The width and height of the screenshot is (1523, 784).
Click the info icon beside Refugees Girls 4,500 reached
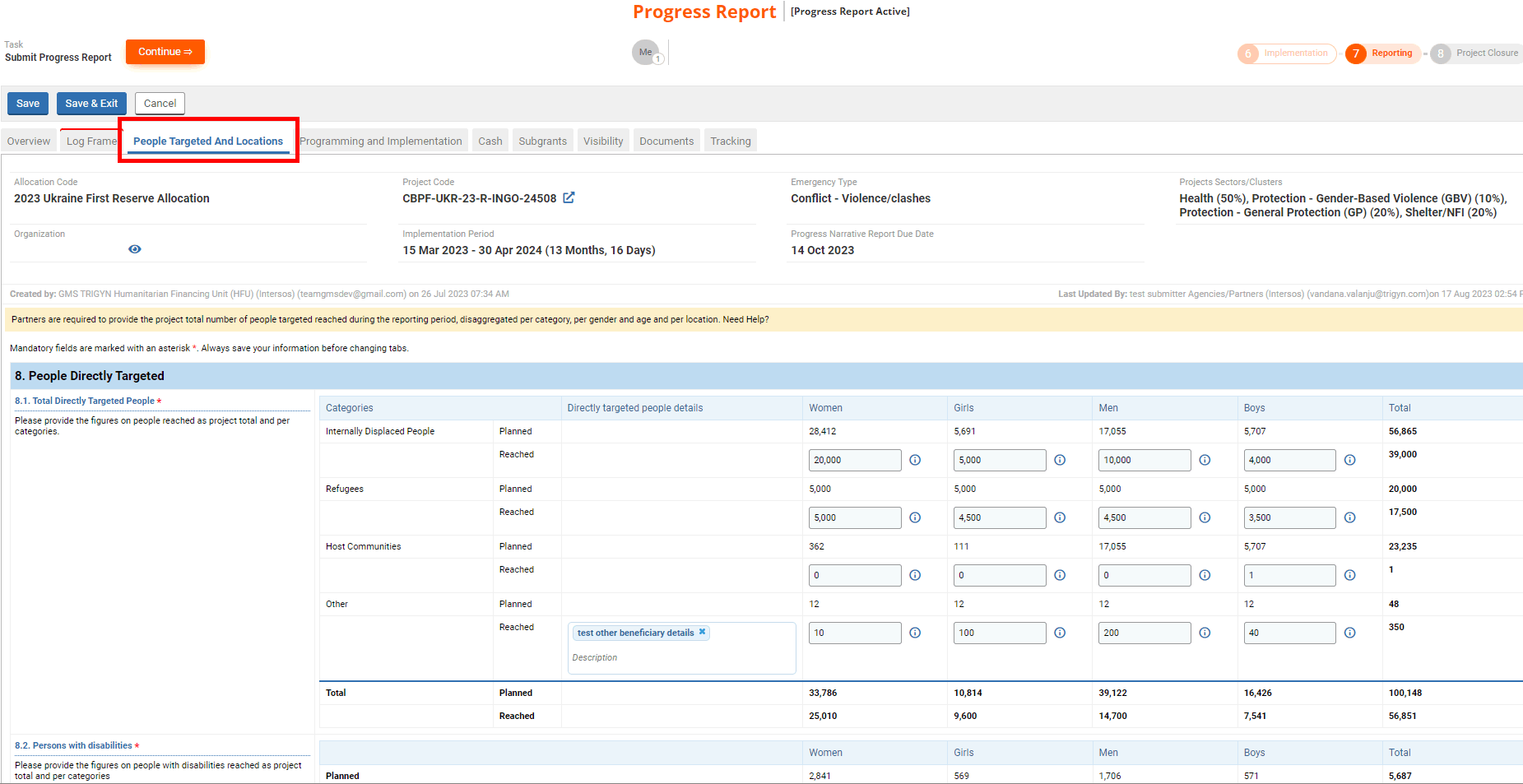1060,517
